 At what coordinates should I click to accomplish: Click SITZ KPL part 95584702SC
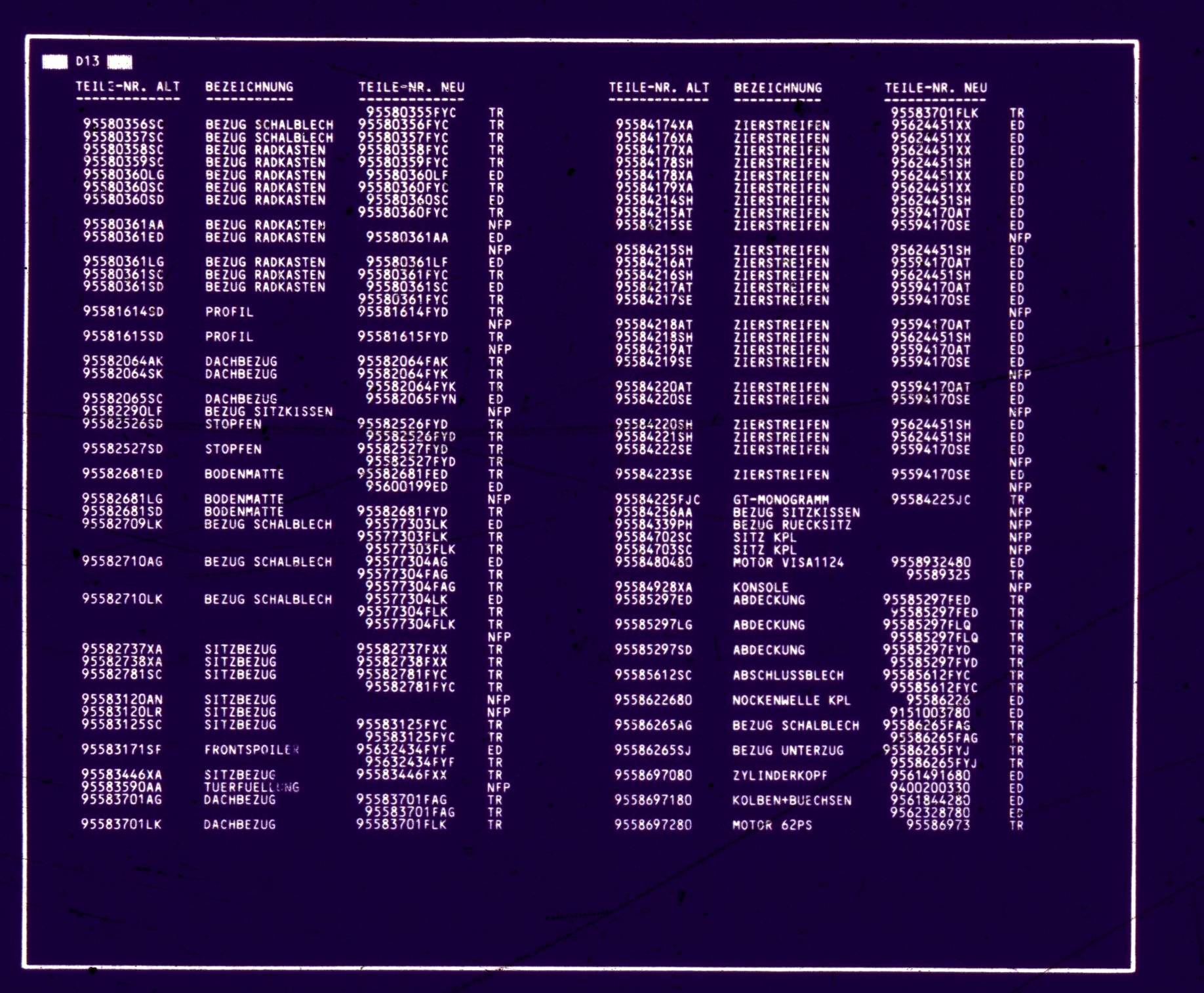(x=653, y=537)
